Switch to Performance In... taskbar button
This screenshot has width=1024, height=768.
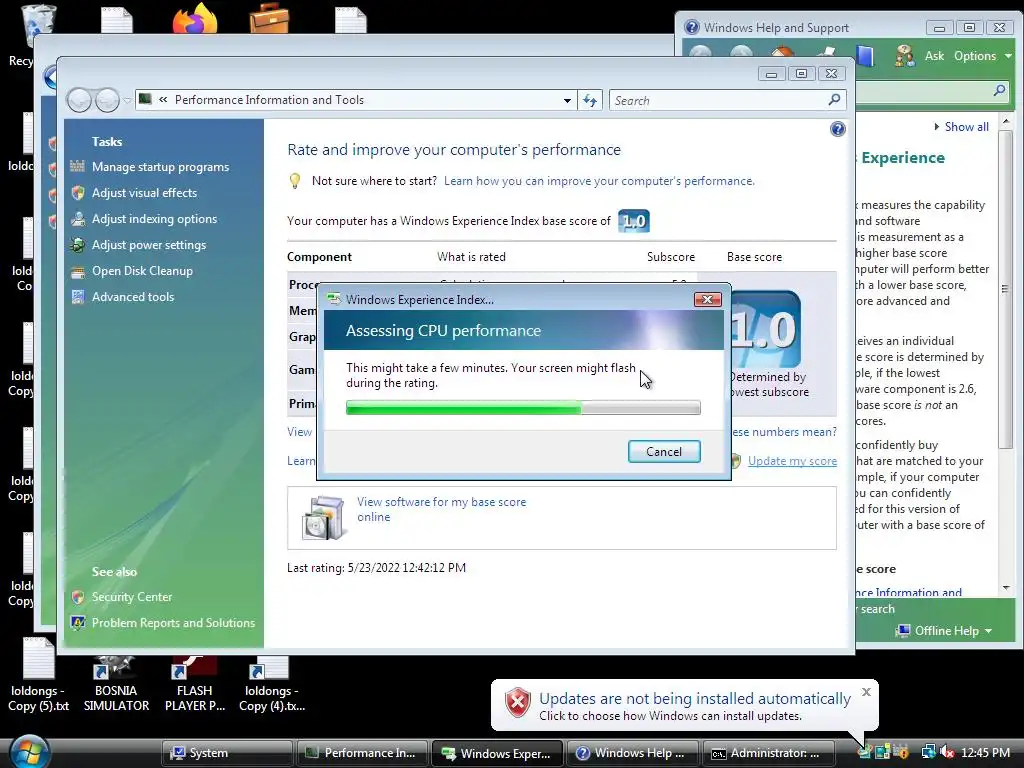362,753
